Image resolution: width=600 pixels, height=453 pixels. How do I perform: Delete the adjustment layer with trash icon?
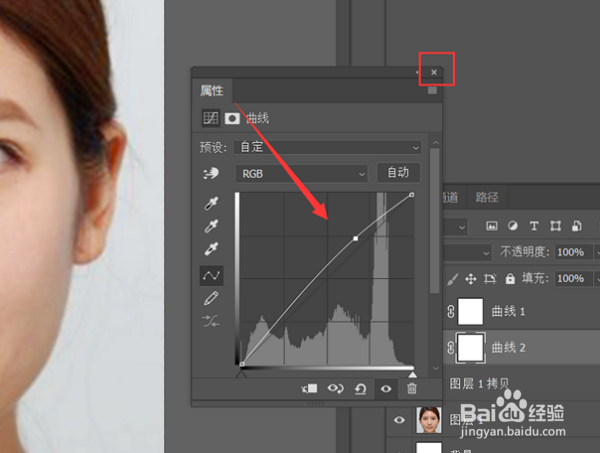coord(412,389)
